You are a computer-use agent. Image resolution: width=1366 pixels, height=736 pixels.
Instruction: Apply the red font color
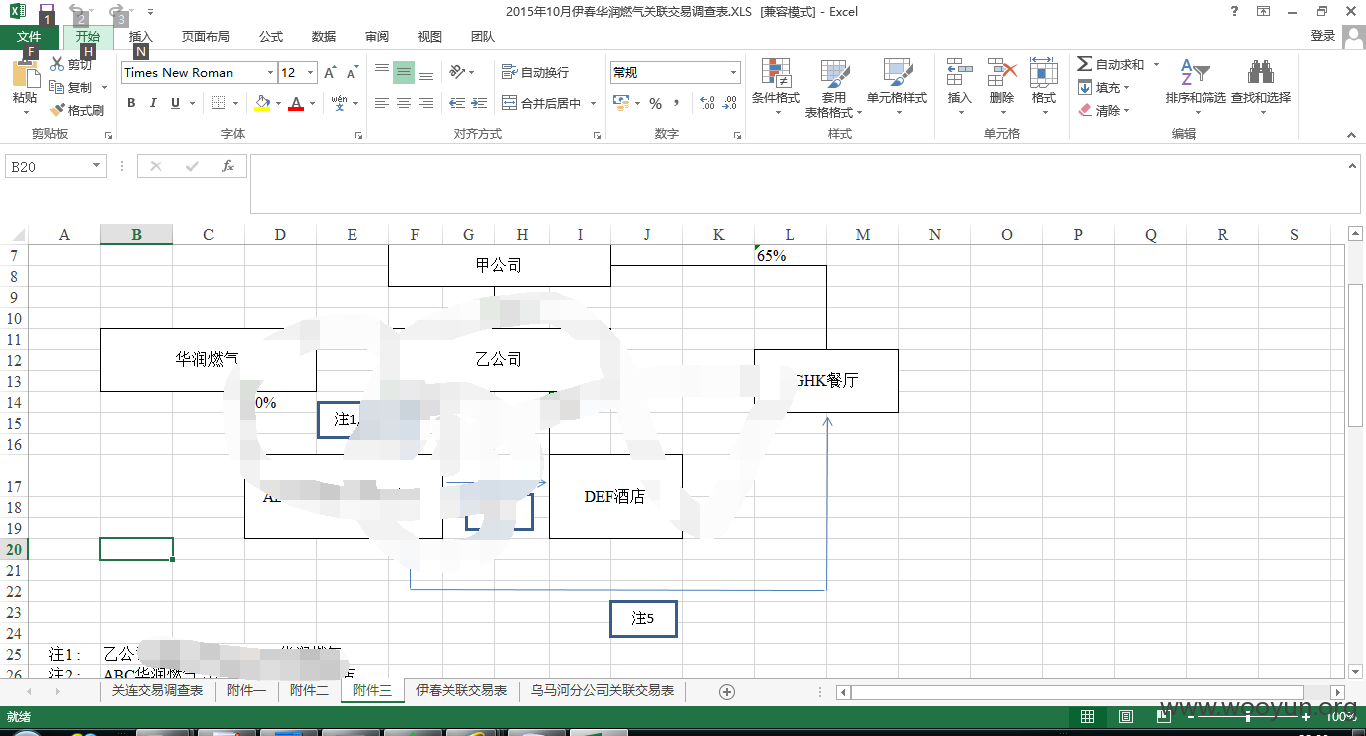pos(296,103)
